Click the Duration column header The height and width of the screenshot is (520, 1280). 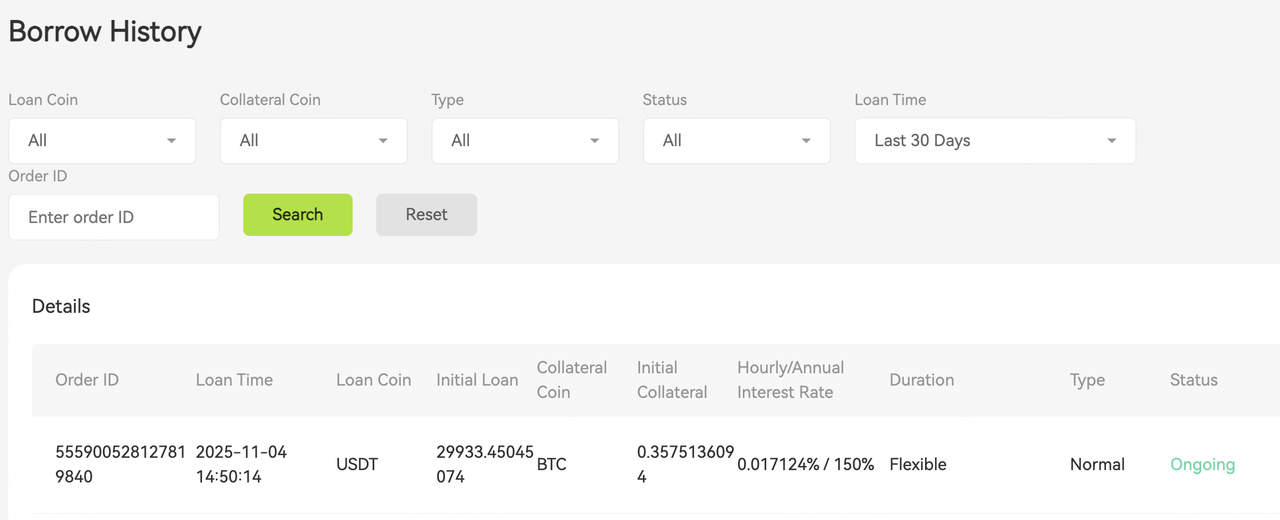[x=921, y=380]
